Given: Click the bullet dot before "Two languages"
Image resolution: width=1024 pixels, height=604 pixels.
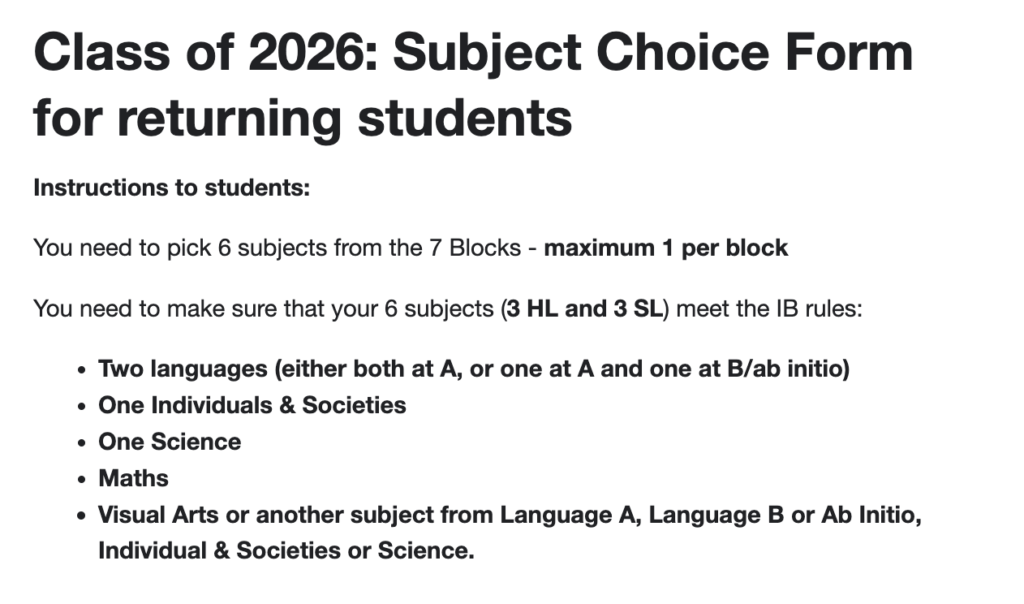Looking at the screenshot, I should [x=83, y=370].
